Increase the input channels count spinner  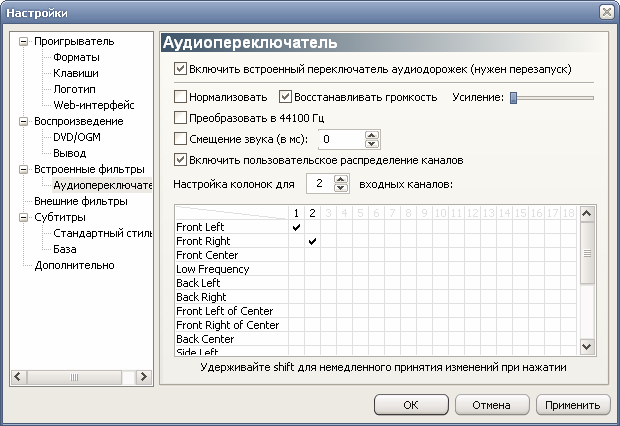tap(340, 179)
